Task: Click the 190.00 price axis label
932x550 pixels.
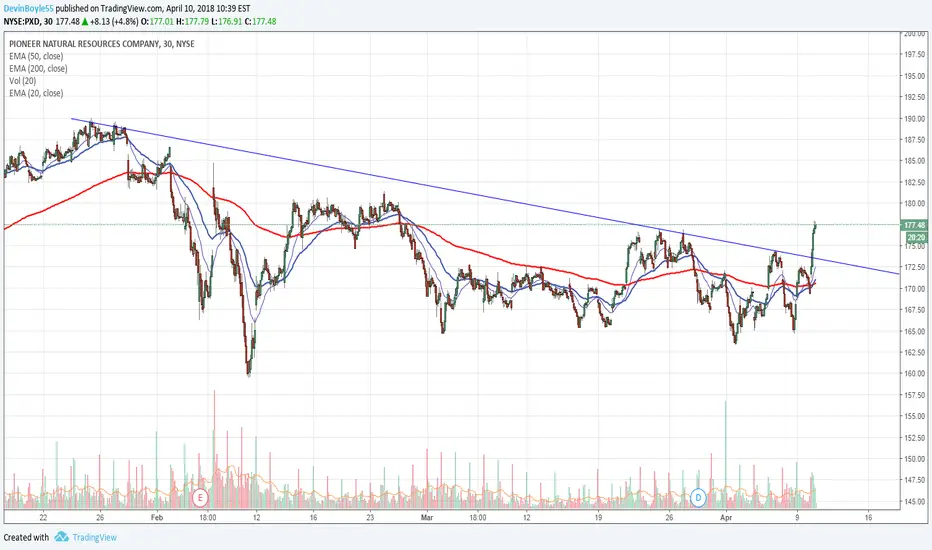Action: pos(915,118)
